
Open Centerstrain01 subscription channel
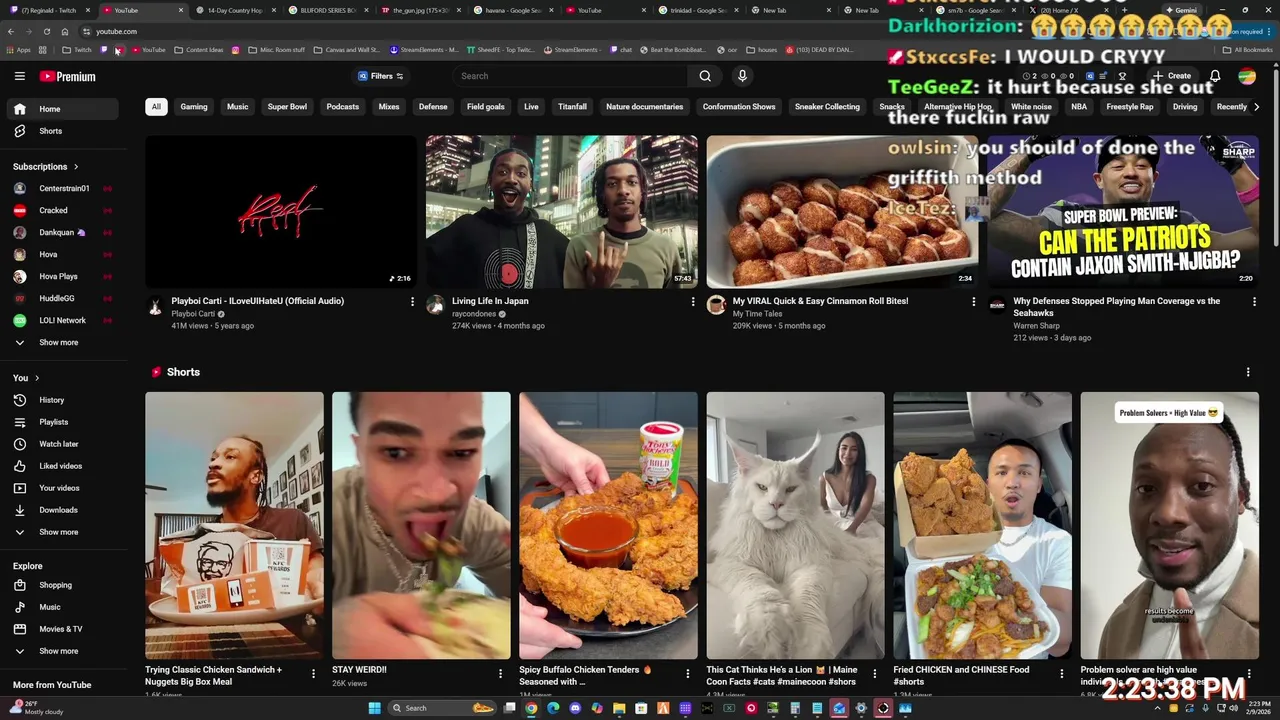pyautogui.click(x=62, y=188)
